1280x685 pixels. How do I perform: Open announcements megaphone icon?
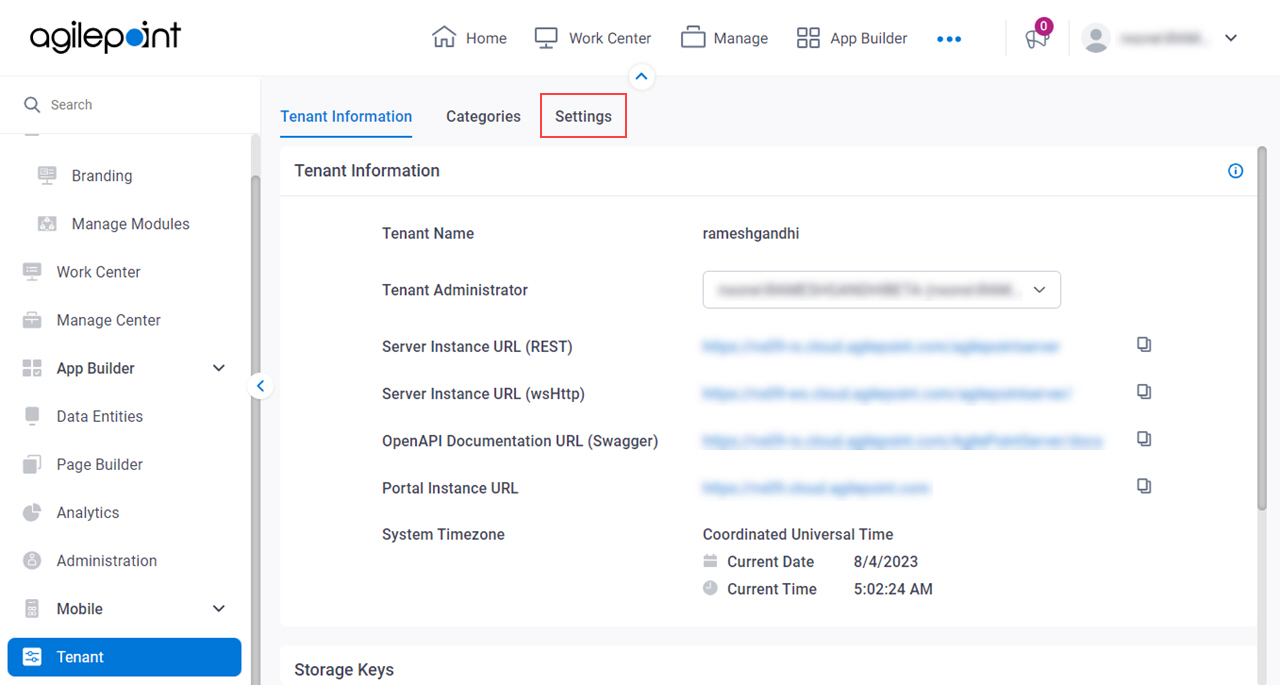1037,38
